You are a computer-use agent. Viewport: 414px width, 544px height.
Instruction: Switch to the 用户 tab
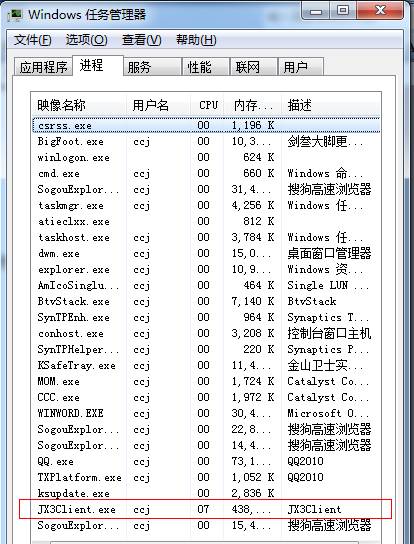coord(301,67)
